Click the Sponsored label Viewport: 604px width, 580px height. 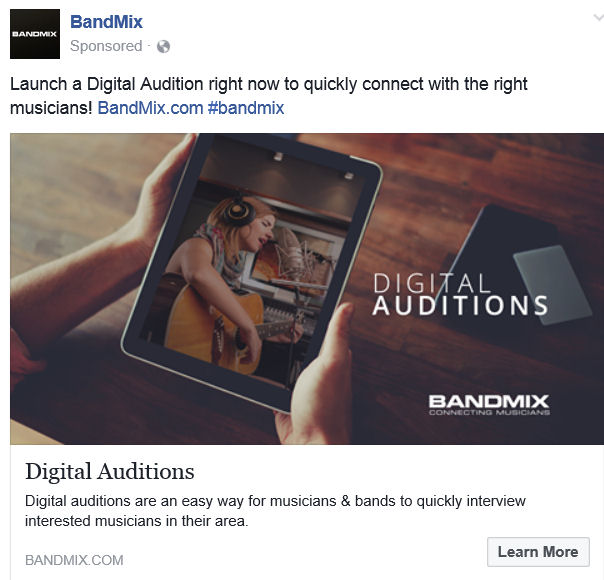click(x=106, y=46)
